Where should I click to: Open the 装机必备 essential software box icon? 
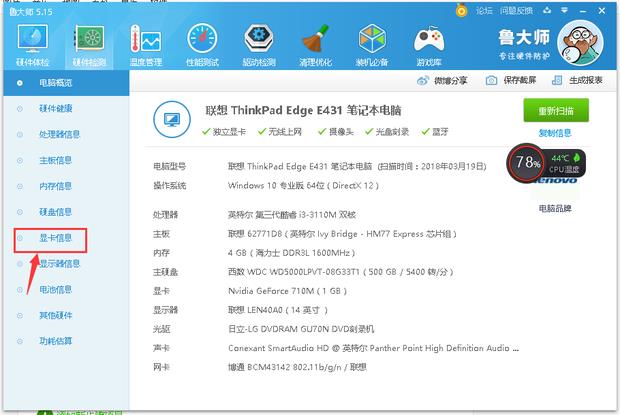coord(372,42)
